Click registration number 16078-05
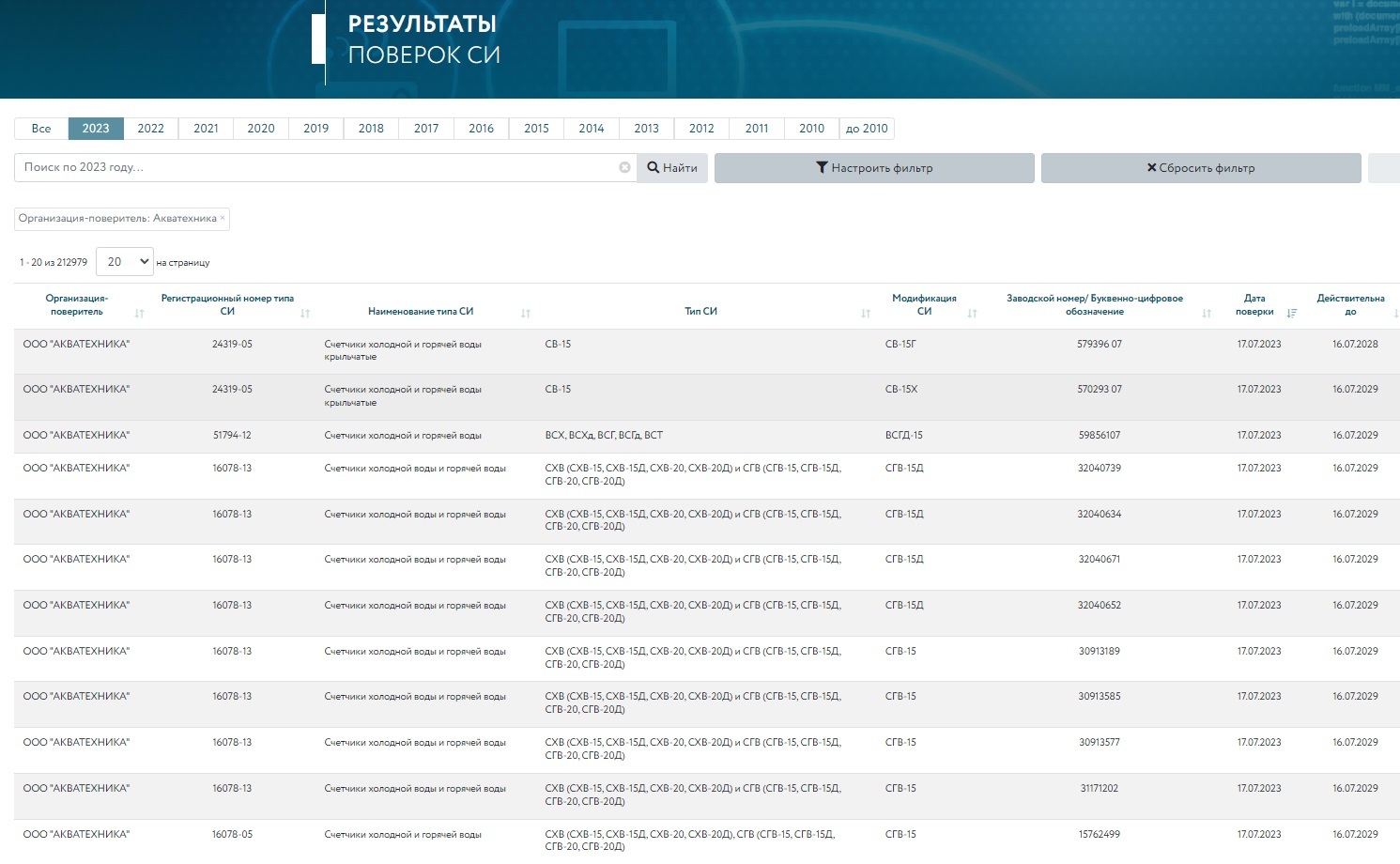The image size is (1400, 864). [232, 835]
